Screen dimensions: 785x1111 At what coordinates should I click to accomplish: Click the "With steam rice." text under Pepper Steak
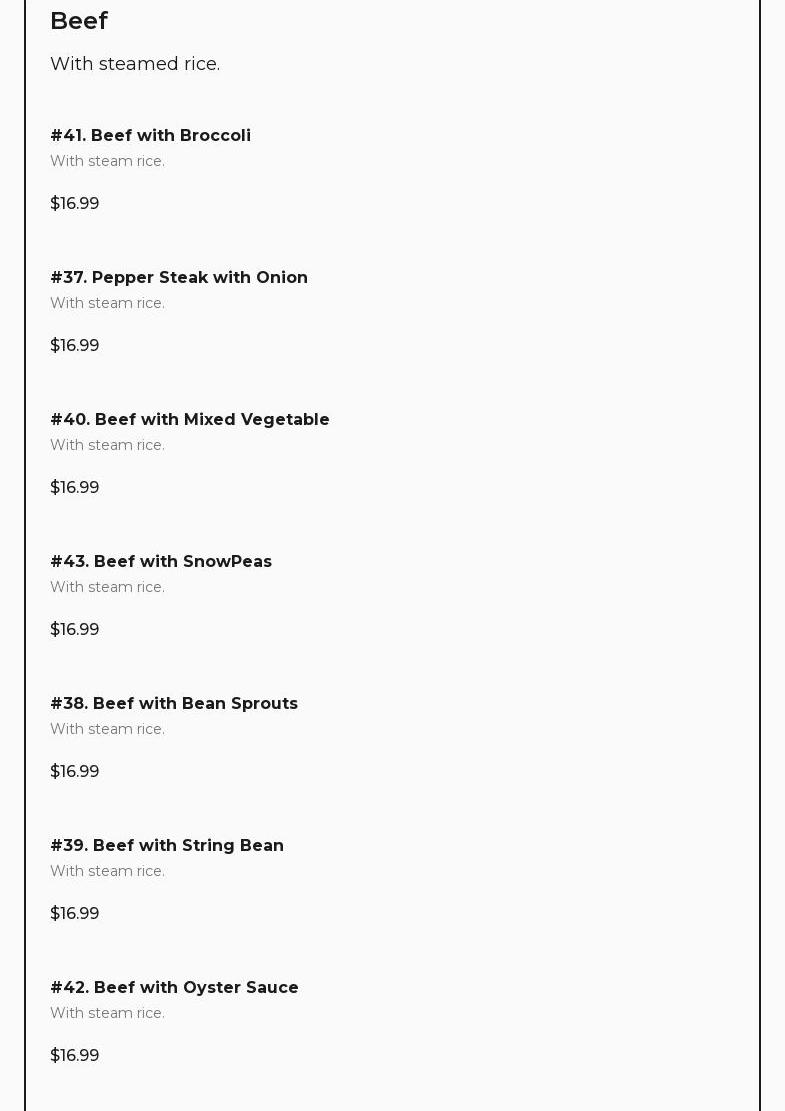[x=107, y=303]
